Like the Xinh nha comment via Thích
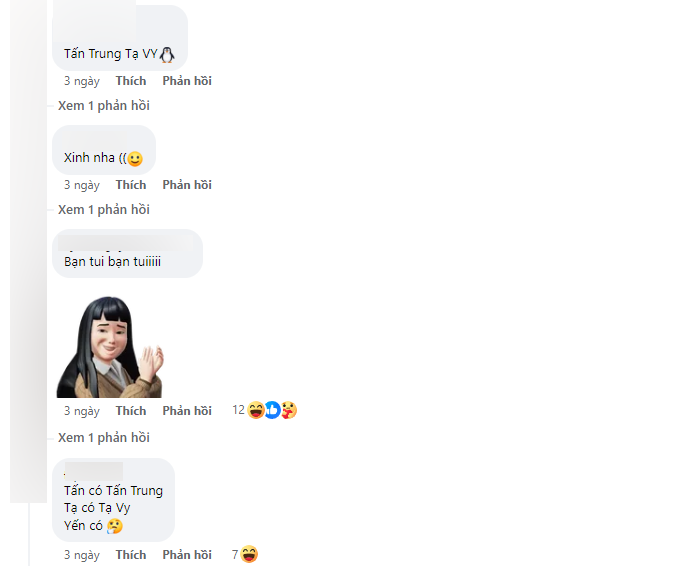The width and height of the screenshot is (673, 566). coord(131,185)
